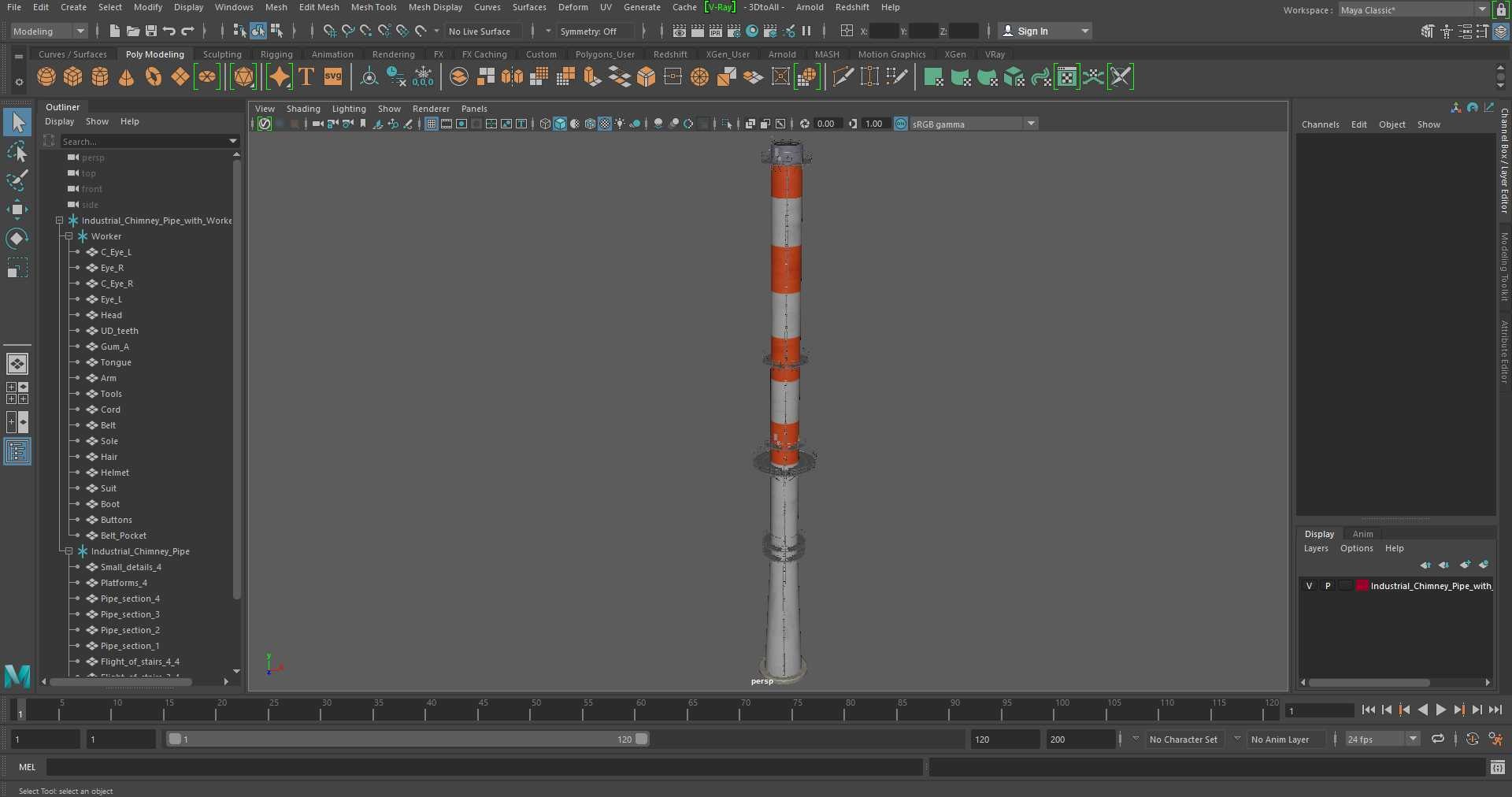Open the Modeling menu set dropdown
This screenshot has height=797, width=1512.
point(49,31)
